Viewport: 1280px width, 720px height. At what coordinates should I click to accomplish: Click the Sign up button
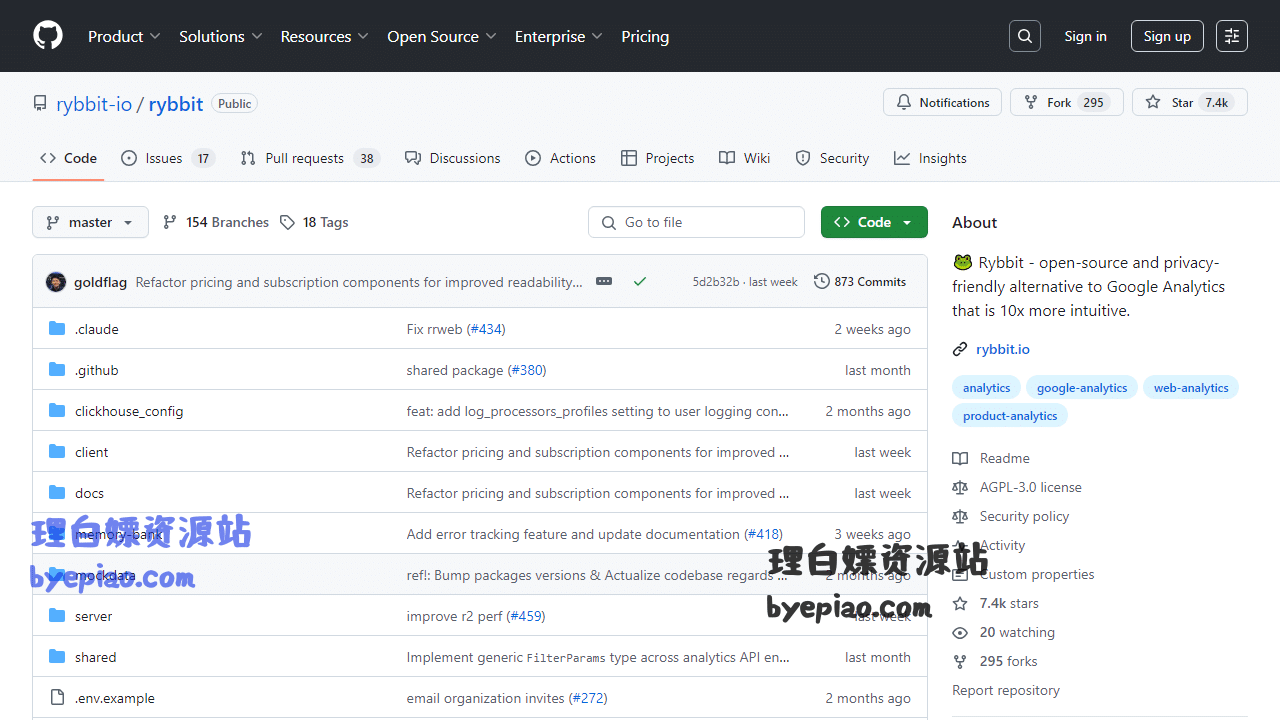(1167, 36)
